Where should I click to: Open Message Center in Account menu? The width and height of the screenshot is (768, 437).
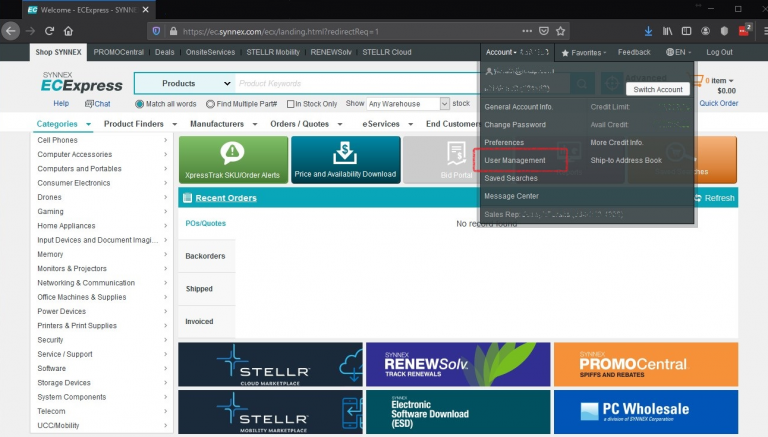(x=511, y=196)
